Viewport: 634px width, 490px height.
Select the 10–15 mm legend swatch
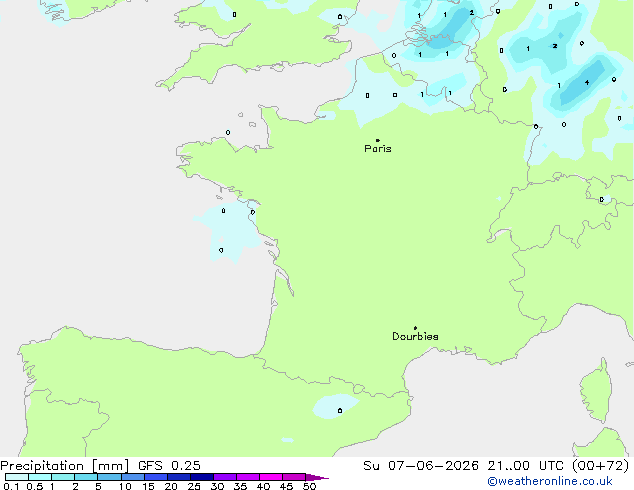click(x=133, y=477)
